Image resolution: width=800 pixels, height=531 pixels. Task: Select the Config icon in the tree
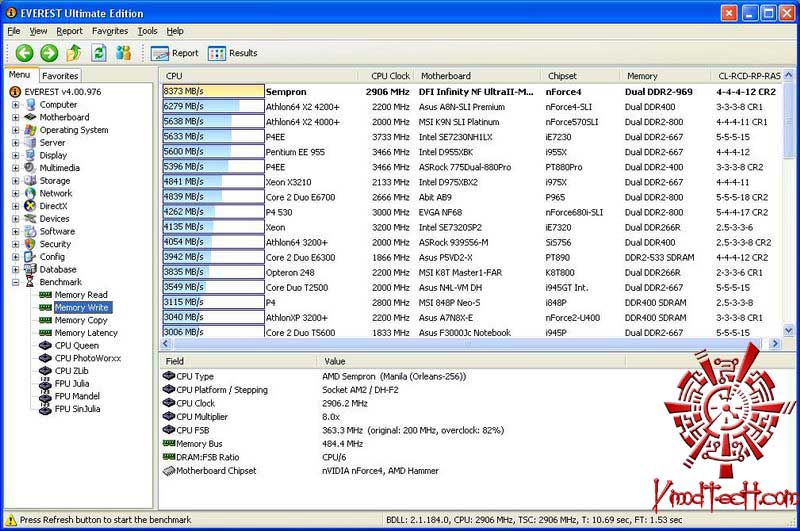pos(31,257)
